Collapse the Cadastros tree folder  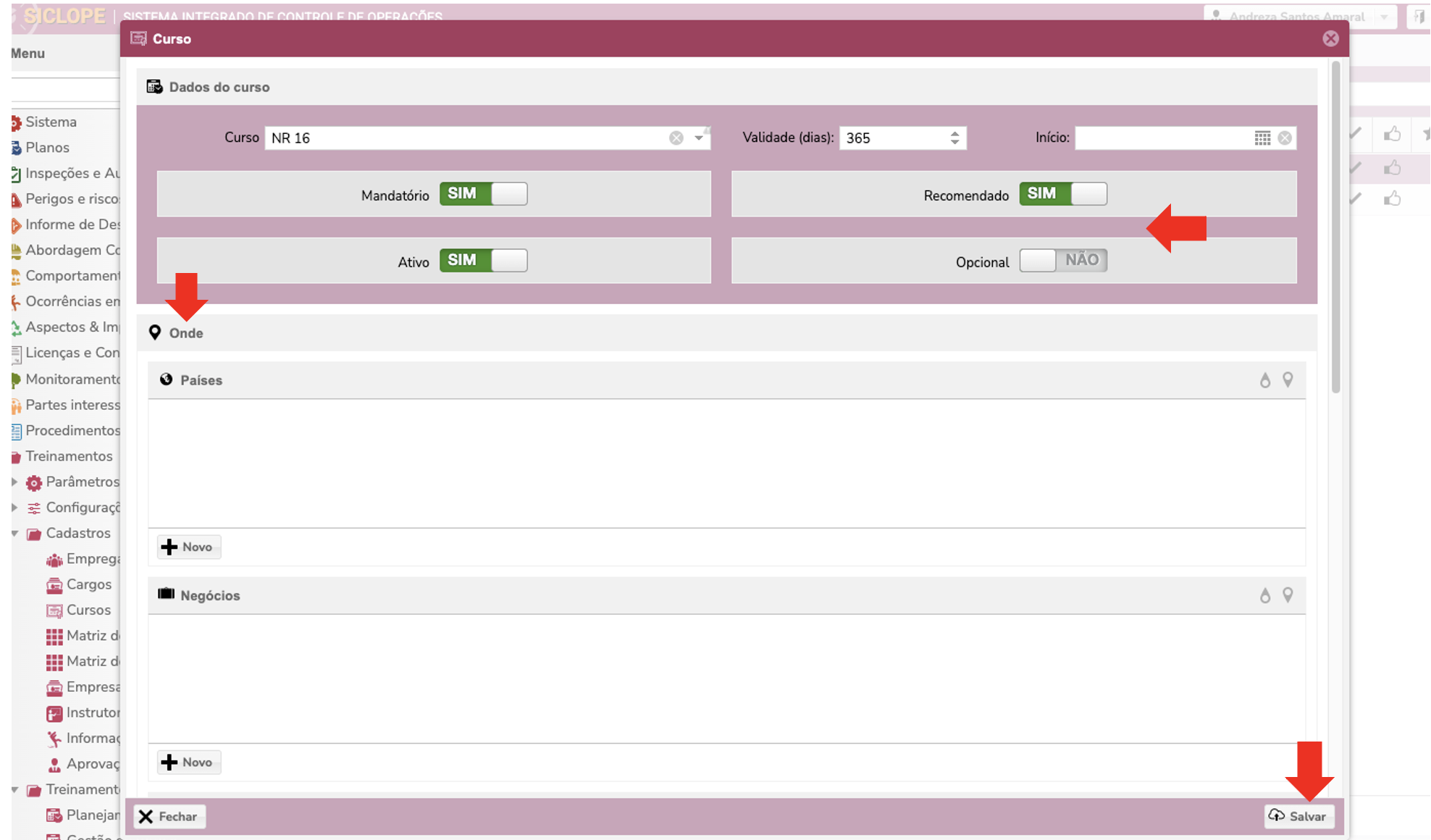click(x=14, y=534)
